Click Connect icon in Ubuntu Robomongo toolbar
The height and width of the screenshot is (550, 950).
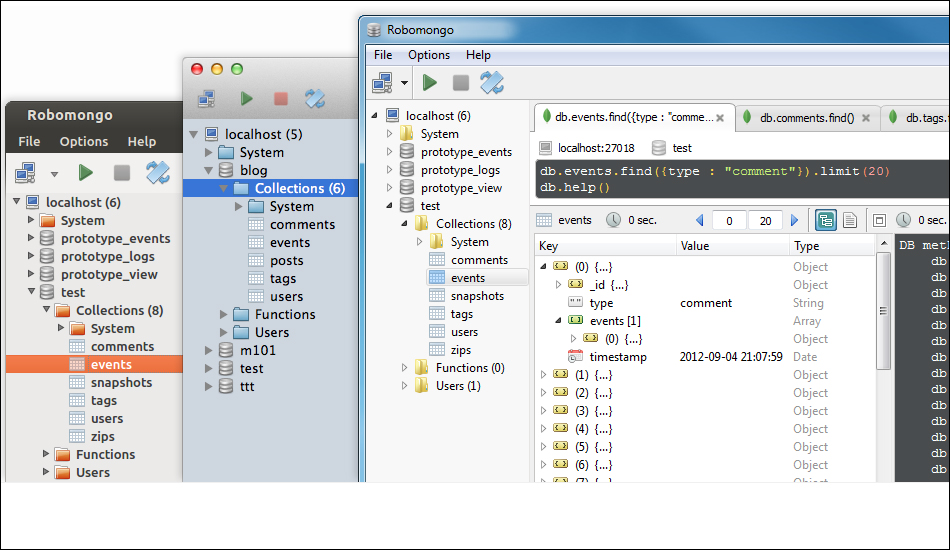point(25,173)
